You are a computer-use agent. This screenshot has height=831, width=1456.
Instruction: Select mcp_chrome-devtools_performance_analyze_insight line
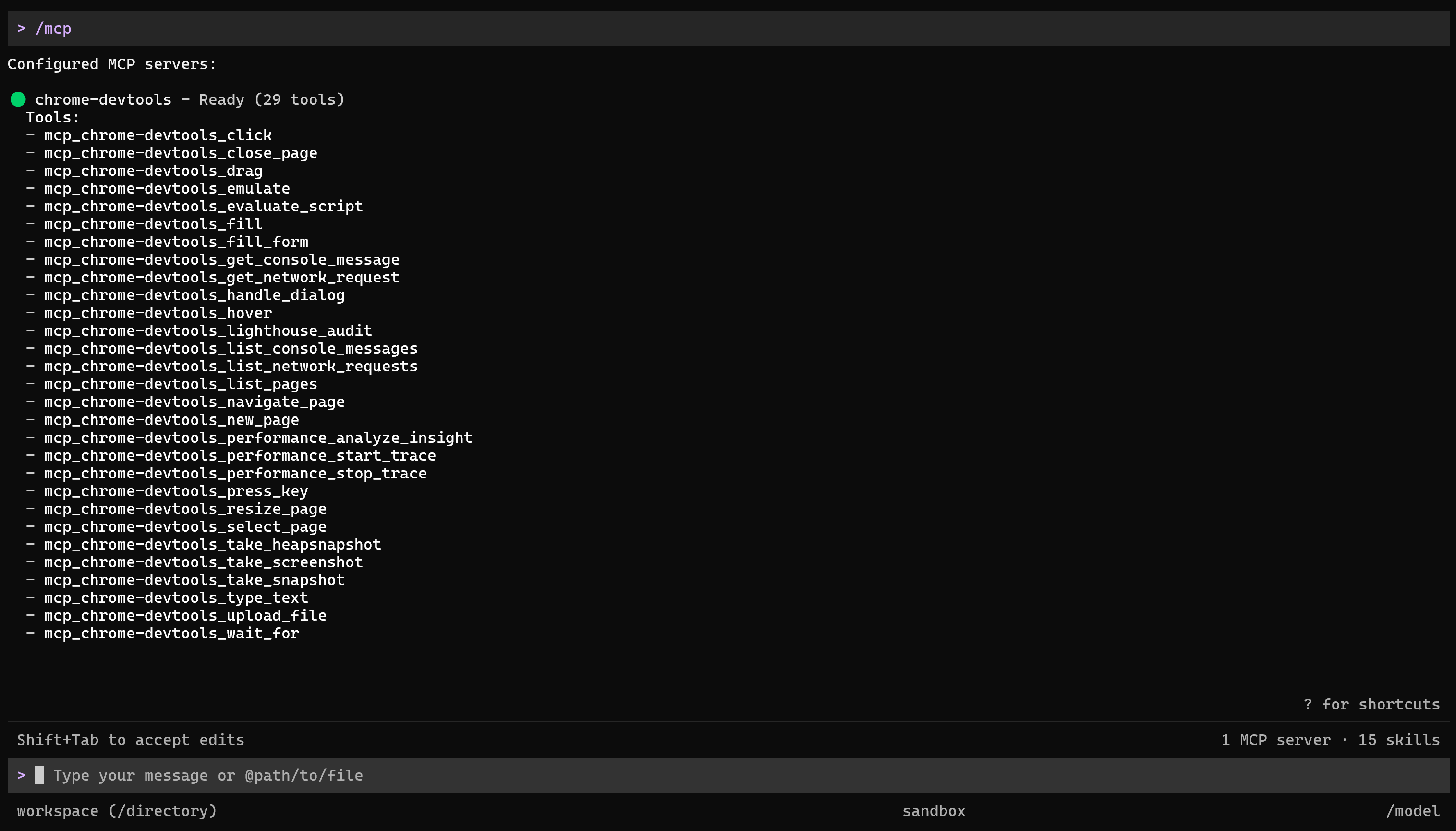click(x=258, y=438)
